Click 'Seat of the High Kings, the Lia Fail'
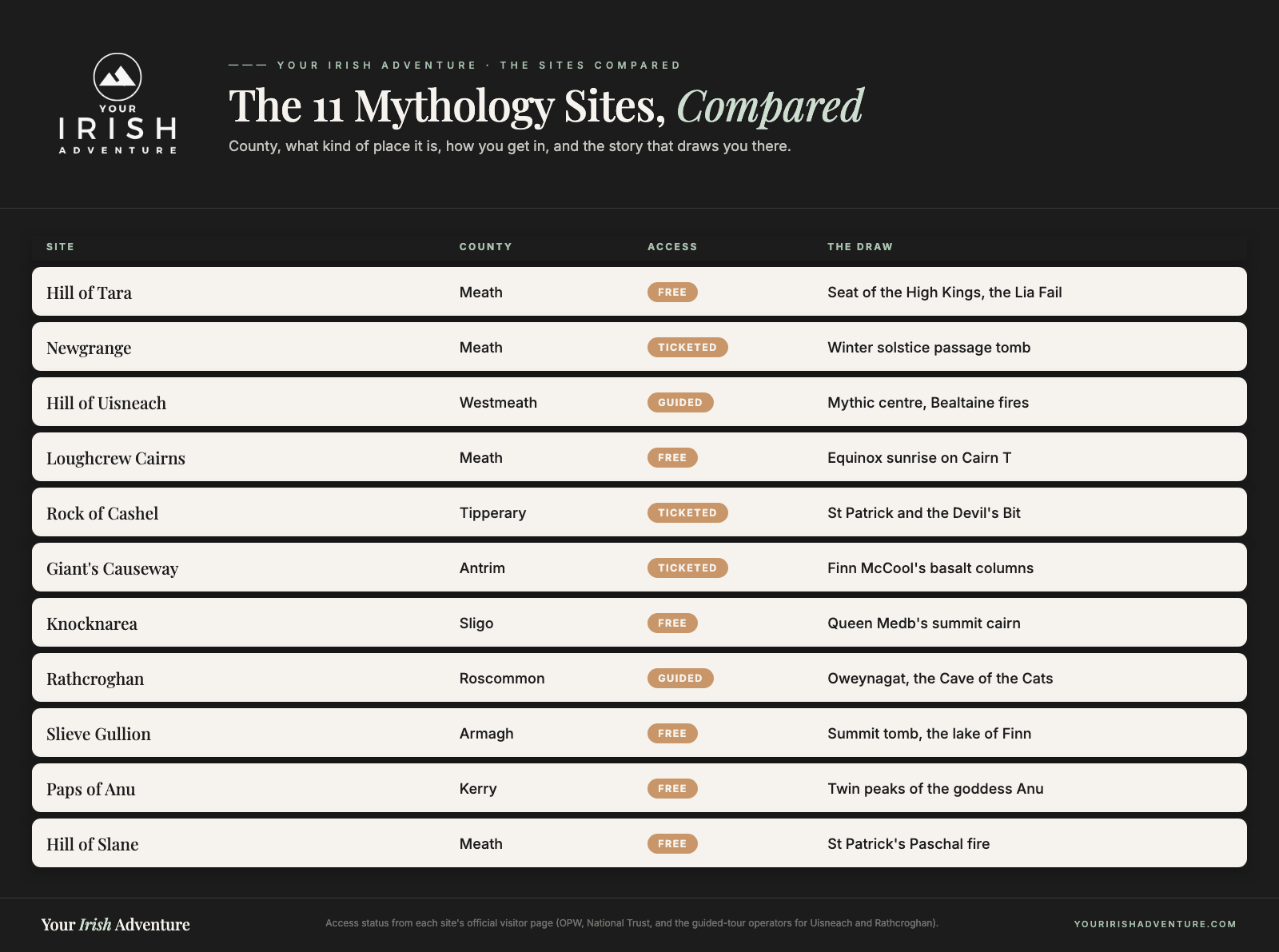This screenshot has width=1279, height=952. [945, 293]
